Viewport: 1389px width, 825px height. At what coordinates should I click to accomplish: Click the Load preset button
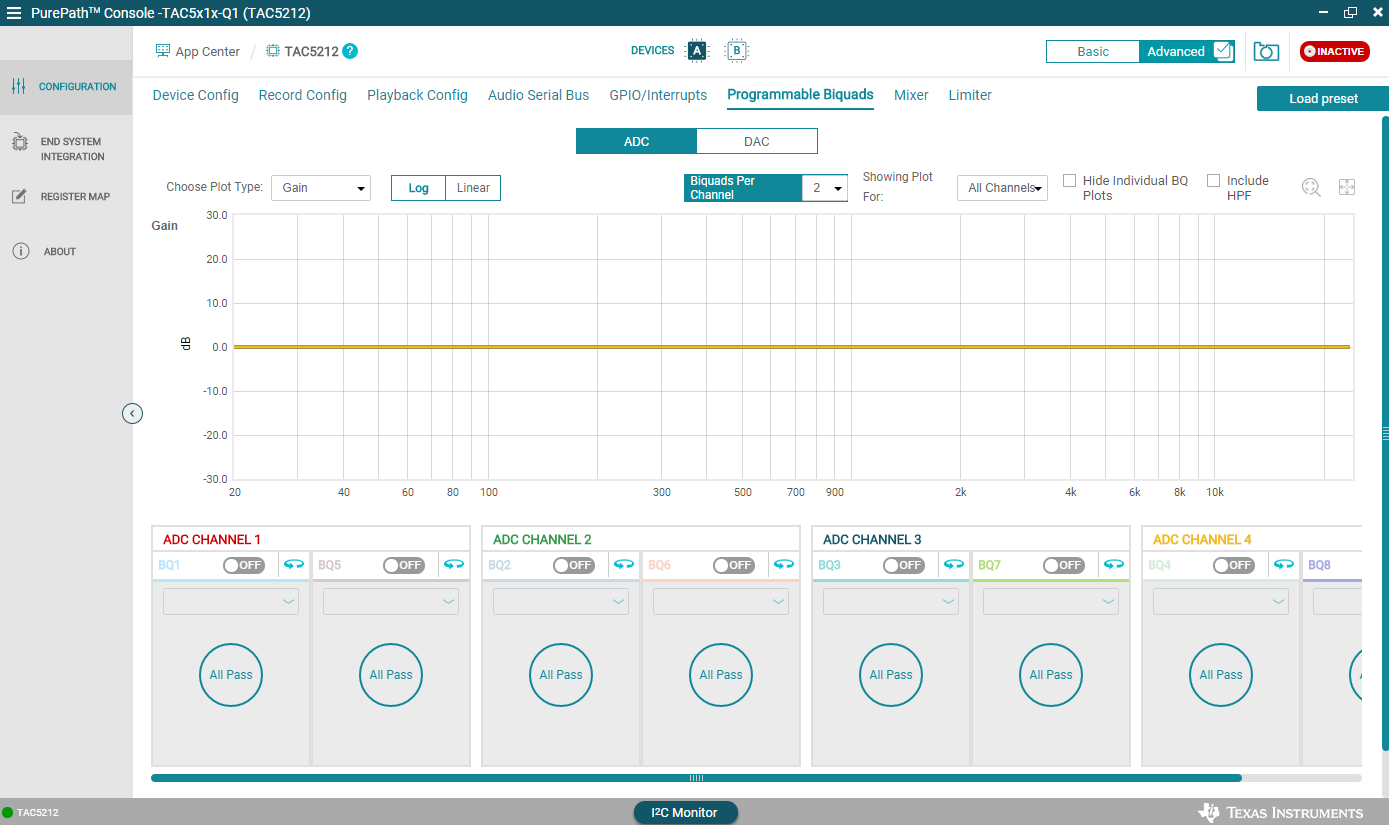[x=1323, y=99]
